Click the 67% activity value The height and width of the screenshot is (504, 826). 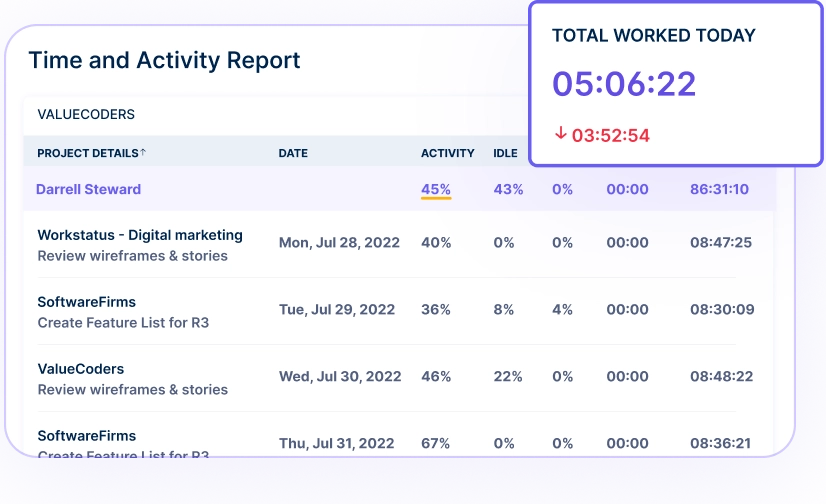435,443
